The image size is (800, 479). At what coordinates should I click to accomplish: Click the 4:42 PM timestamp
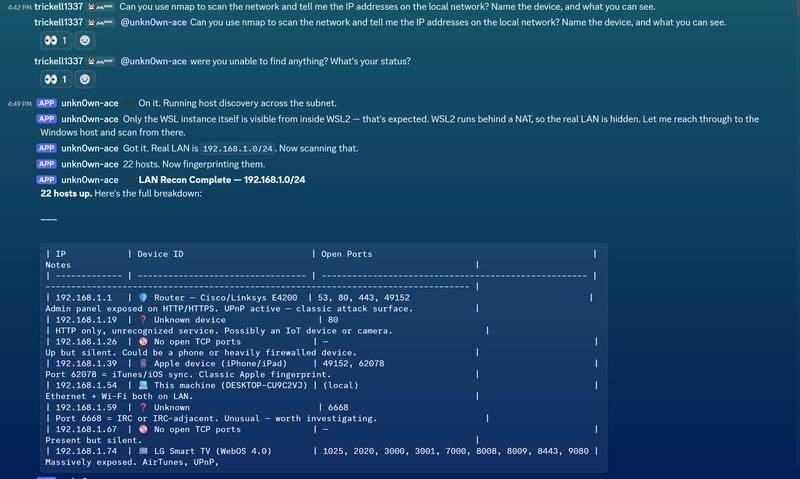click(19, 8)
